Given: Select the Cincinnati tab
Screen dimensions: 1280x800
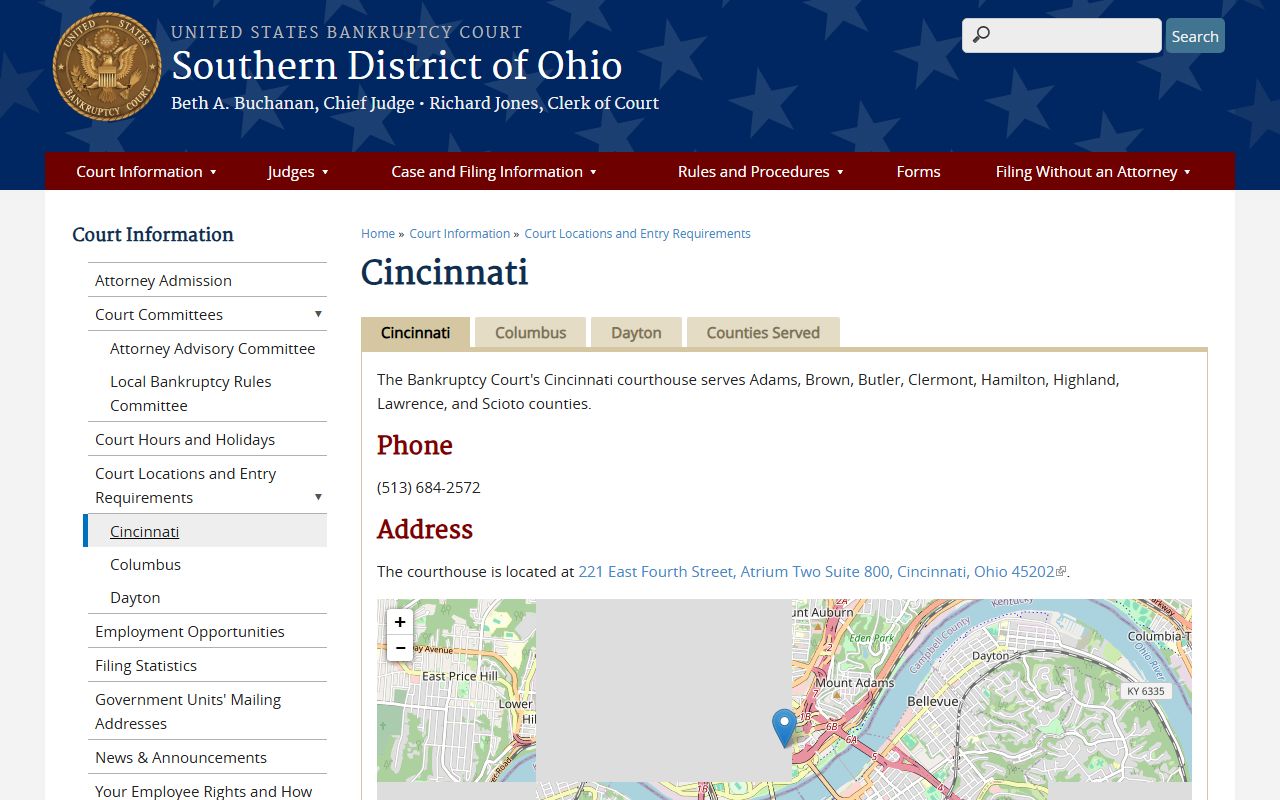Looking at the screenshot, I should coord(415,333).
